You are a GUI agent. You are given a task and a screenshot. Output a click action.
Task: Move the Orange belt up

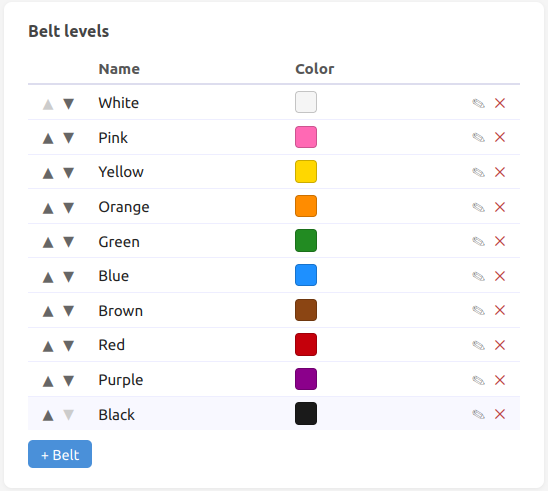(48, 208)
